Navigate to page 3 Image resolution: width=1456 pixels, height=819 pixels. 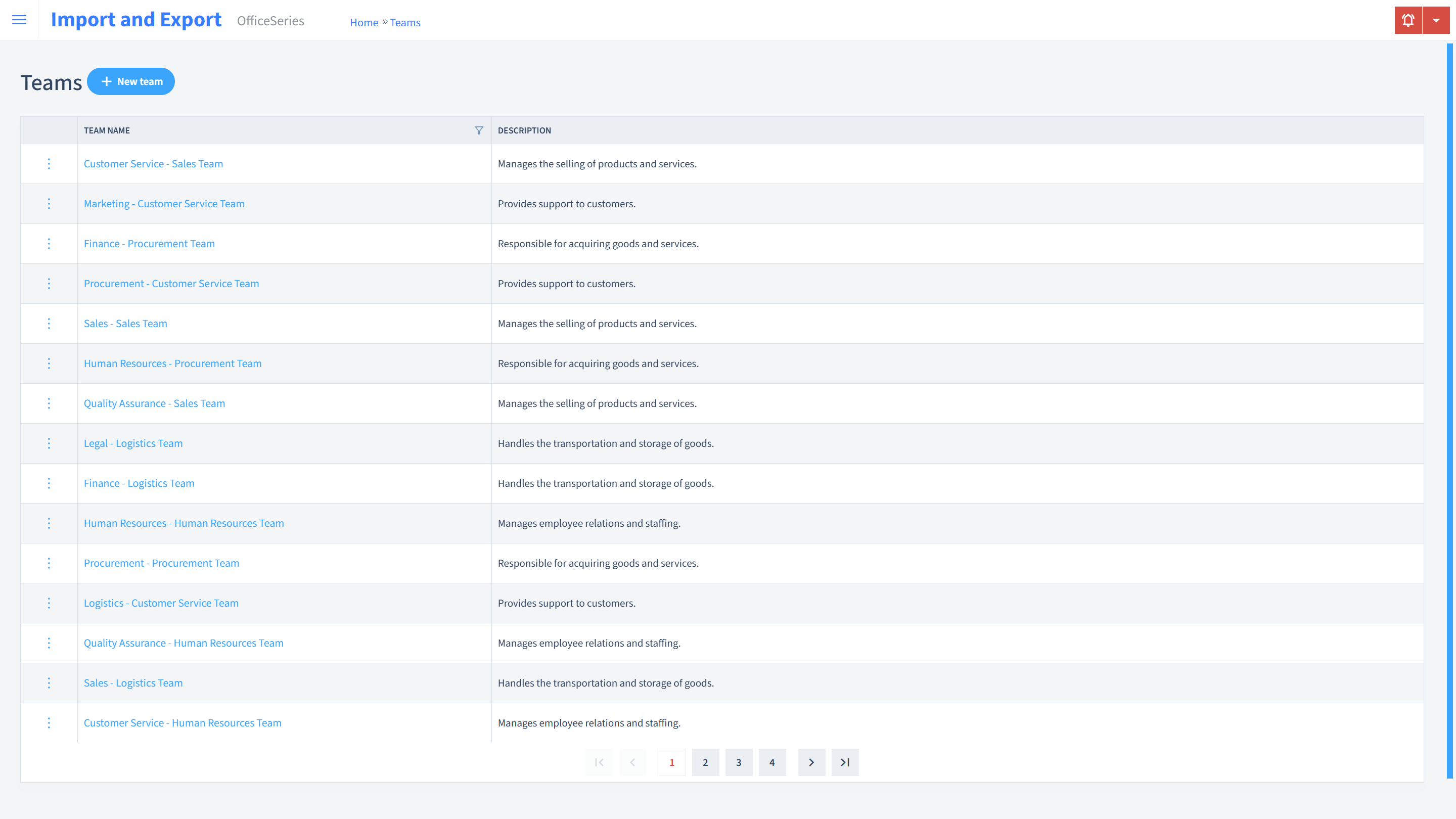coord(739,762)
